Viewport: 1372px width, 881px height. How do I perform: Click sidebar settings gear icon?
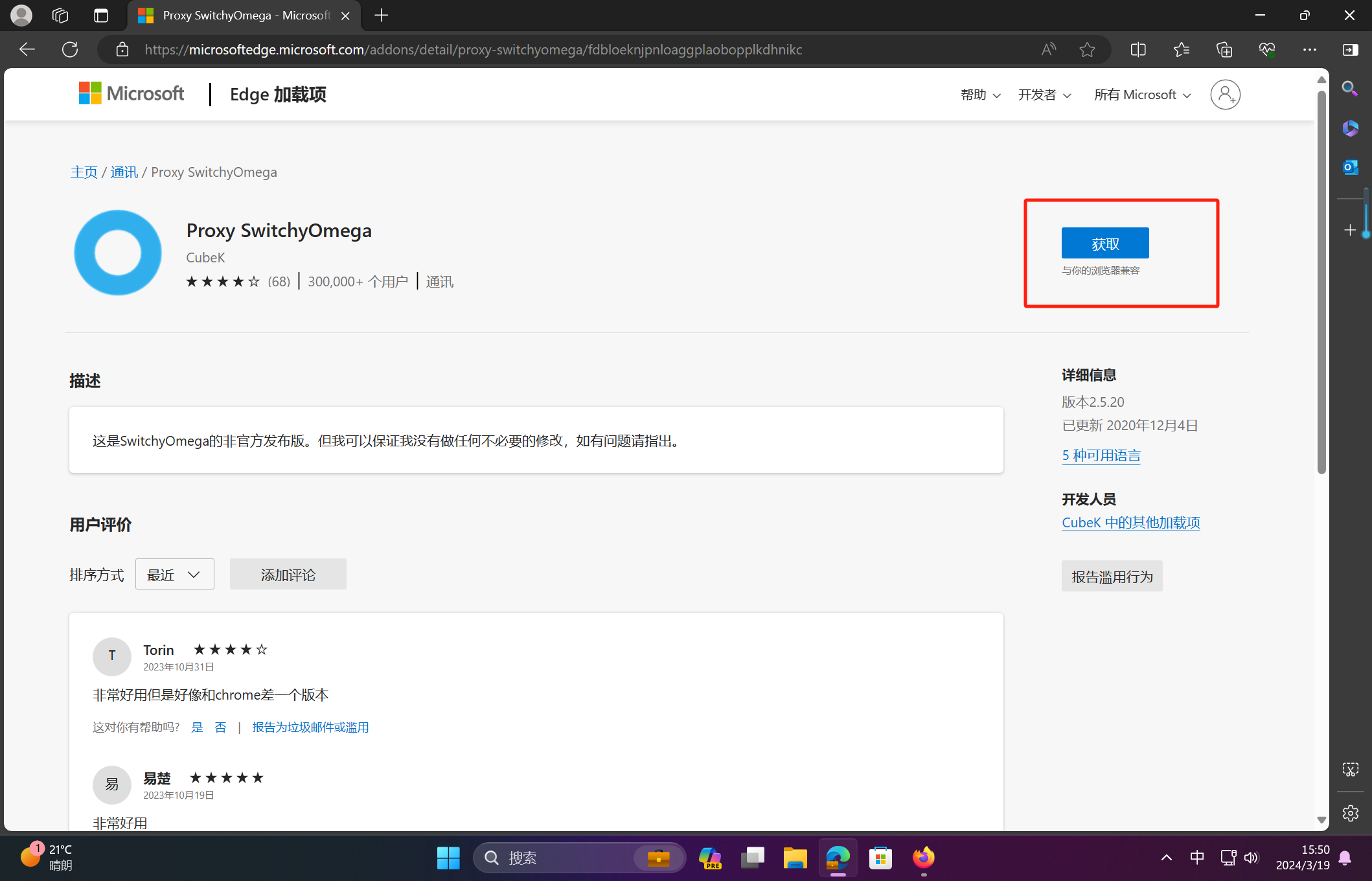click(1350, 813)
